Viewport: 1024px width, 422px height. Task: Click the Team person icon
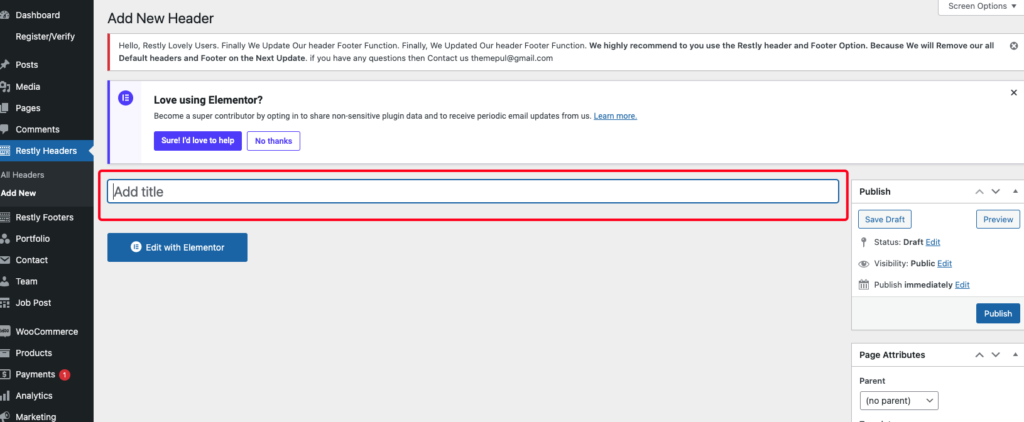(6, 281)
